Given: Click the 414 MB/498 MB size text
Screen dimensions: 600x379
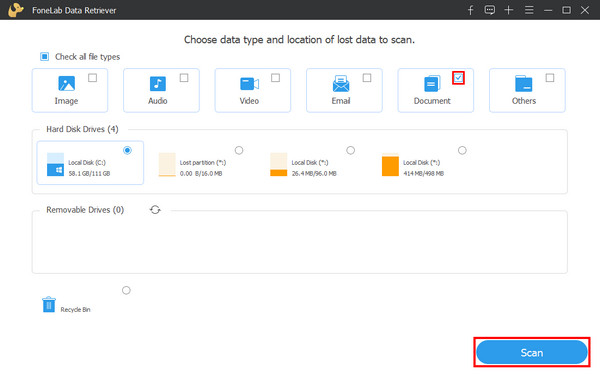Looking at the screenshot, I should point(424,173).
